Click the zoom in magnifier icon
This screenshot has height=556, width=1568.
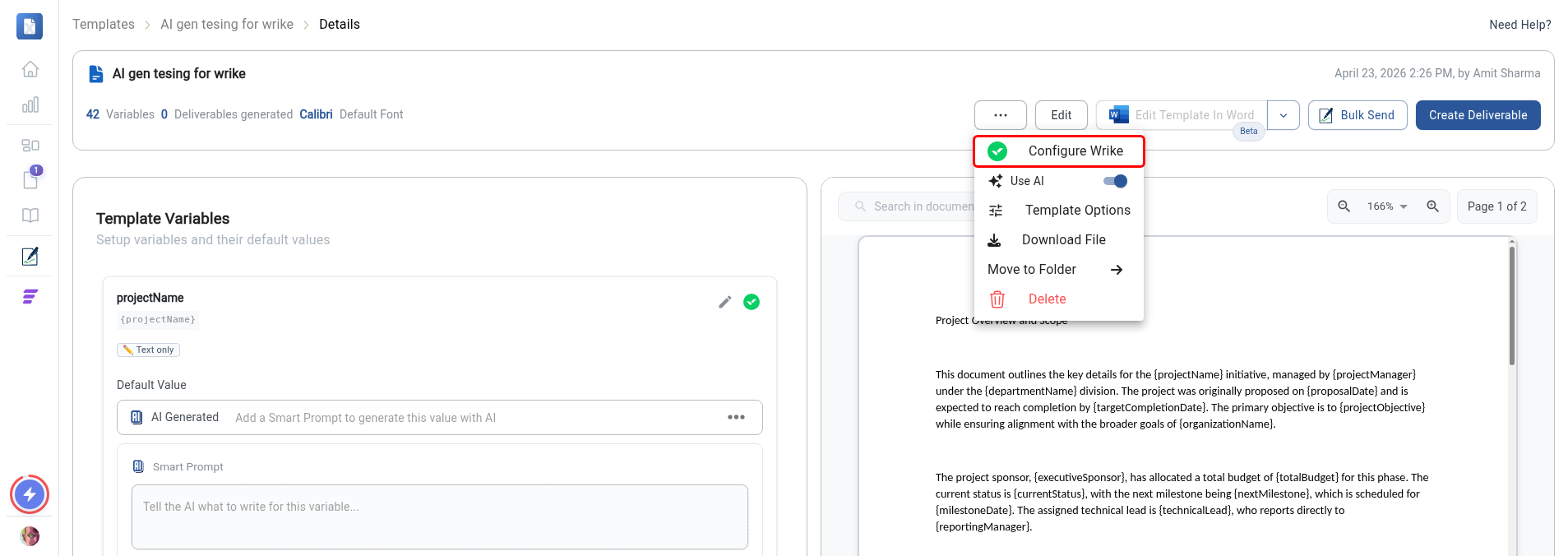pyautogui.click(x=1432, y=206)
